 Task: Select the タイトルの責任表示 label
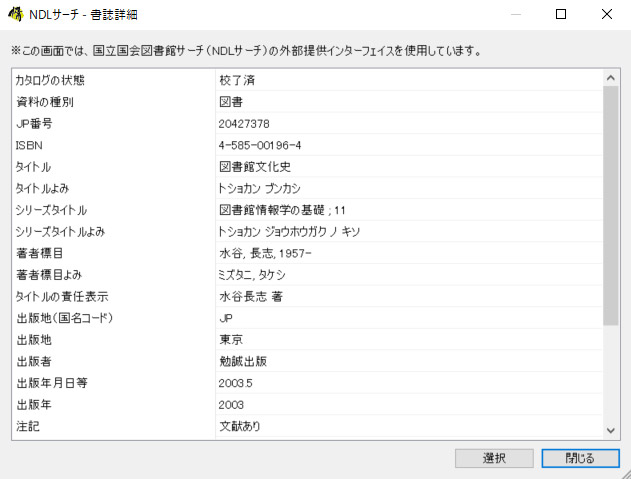coord(62,297)
